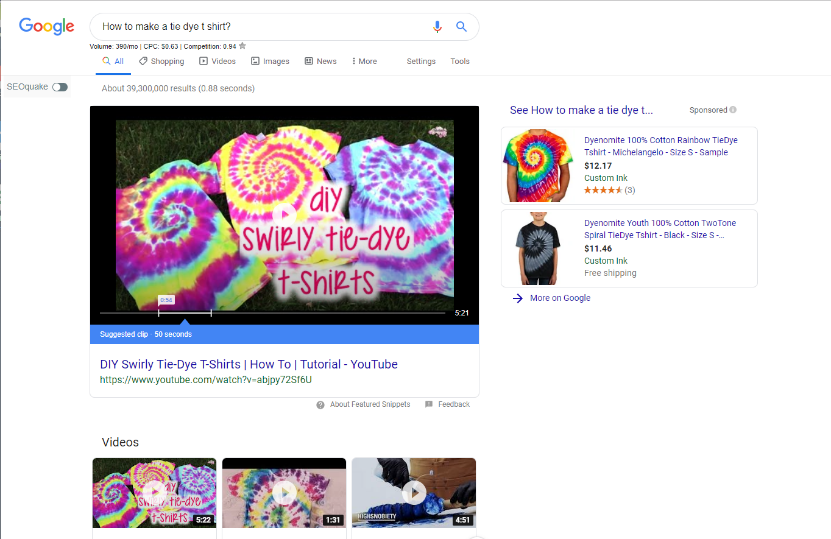The width and height of the screenshot is (831, 539).
Task: Click About Featured Snippets link
Action: pos(370,404)
